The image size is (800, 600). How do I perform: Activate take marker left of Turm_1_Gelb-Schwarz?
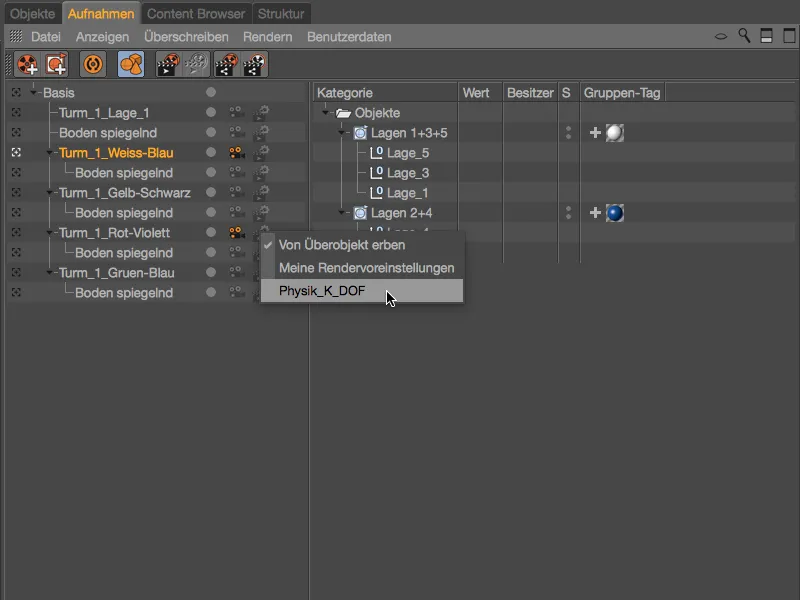click(x=16, y=192)
